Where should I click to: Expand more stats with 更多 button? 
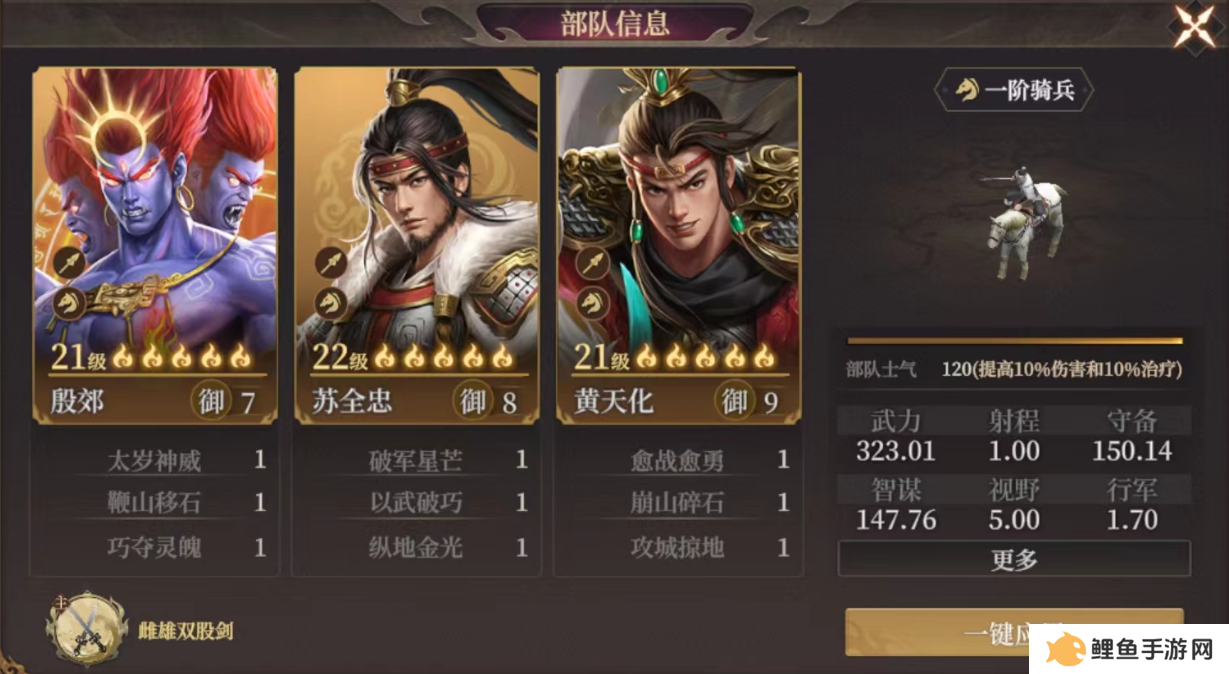pos(1014,559)
